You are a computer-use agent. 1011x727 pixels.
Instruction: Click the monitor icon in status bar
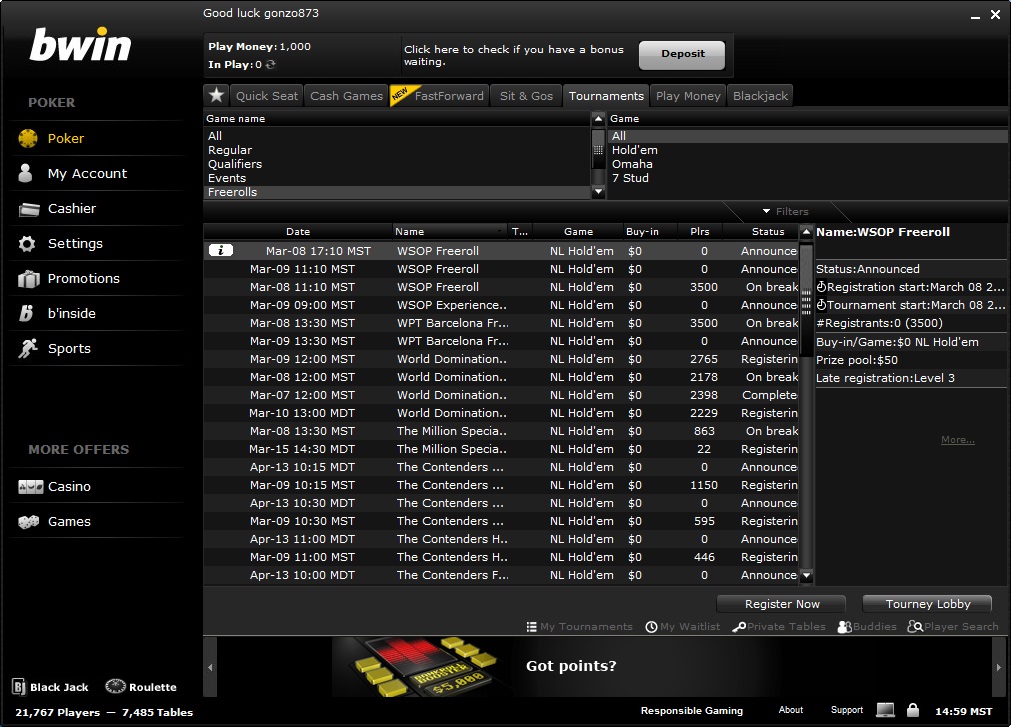pos(885,710)
